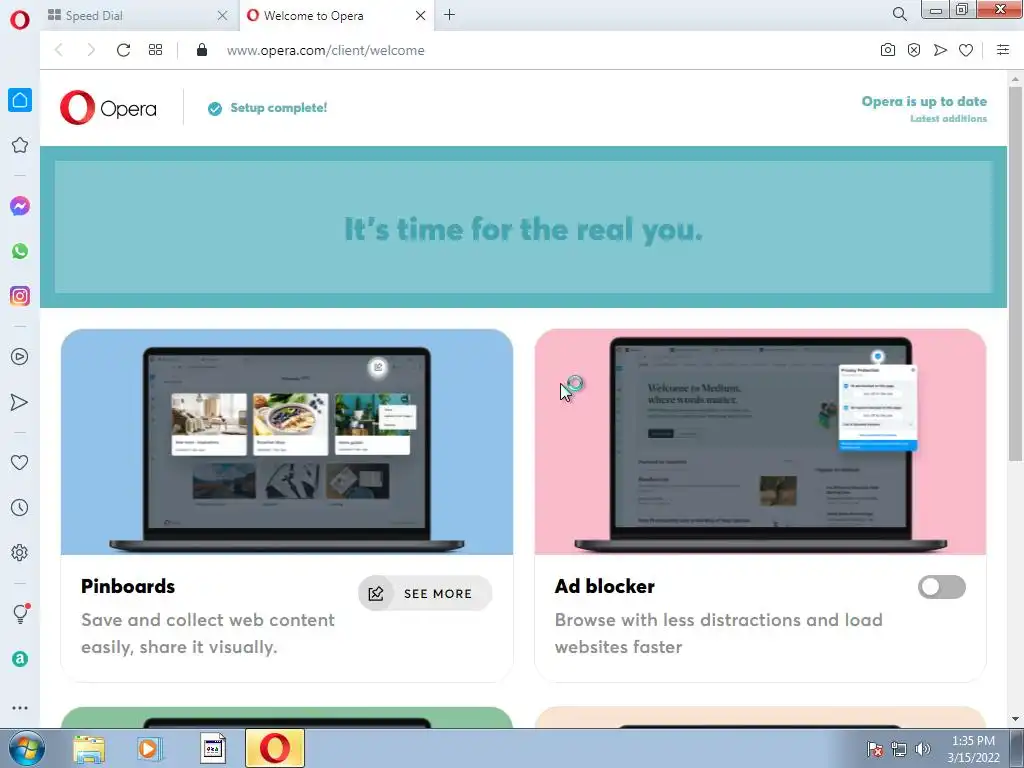Click the 'It's time for the real you.' banner
The width and height of the screenshot is (1024, 768).
(x=523, y=229)
